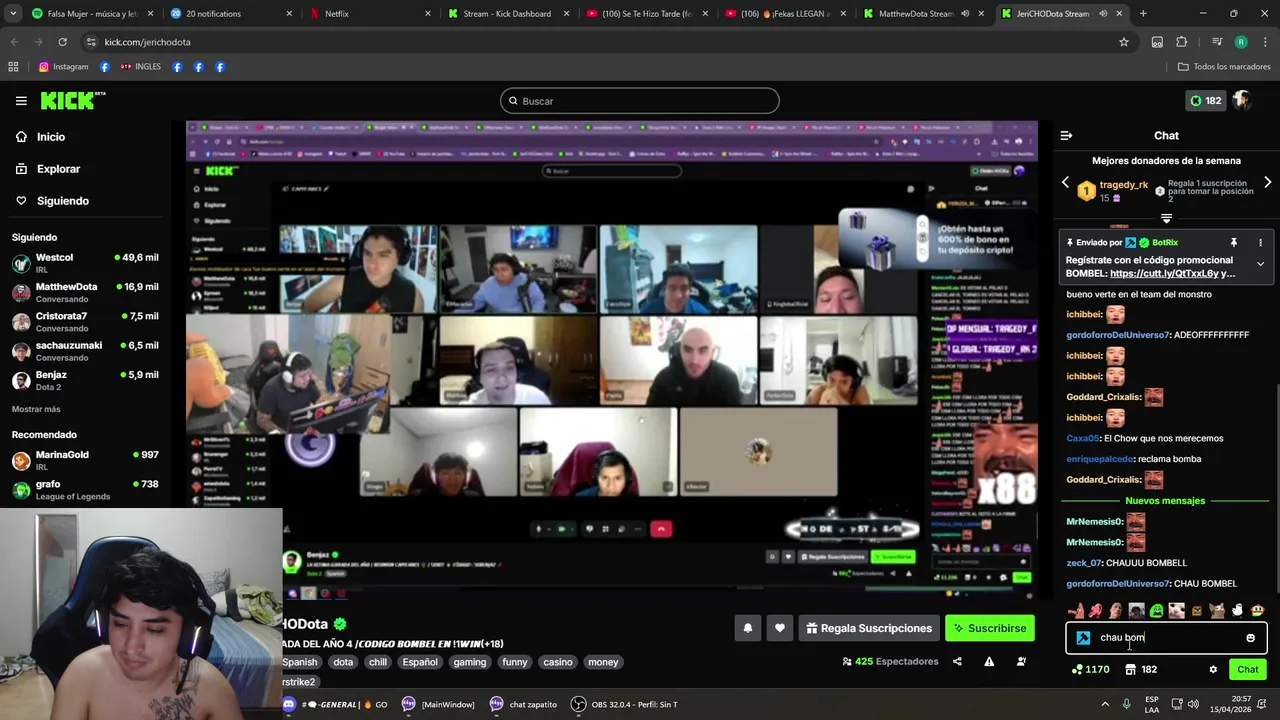This screenshot has height=720, width=1280.
Task: Open the user profile avatar menu
Action: (1242, 101)
